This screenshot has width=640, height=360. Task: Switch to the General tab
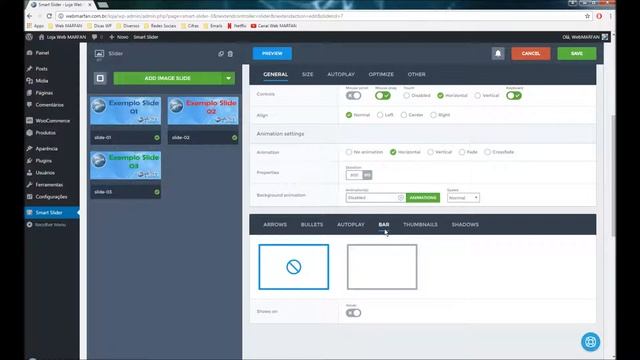(276, 74)
